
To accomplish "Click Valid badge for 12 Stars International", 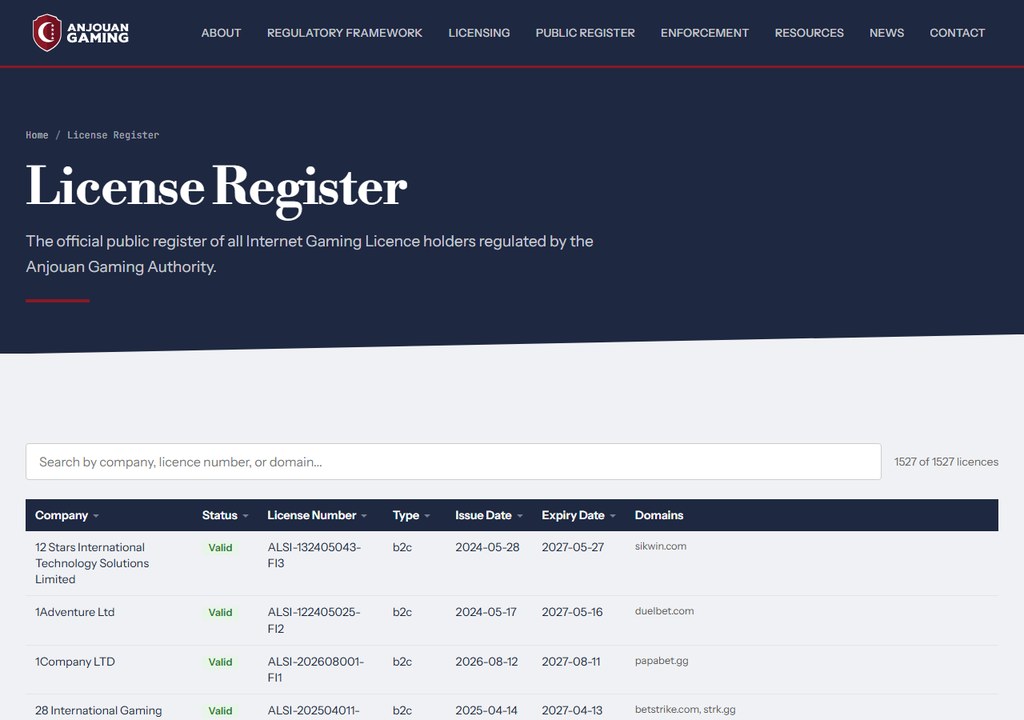I will click(x=220, y=548).
